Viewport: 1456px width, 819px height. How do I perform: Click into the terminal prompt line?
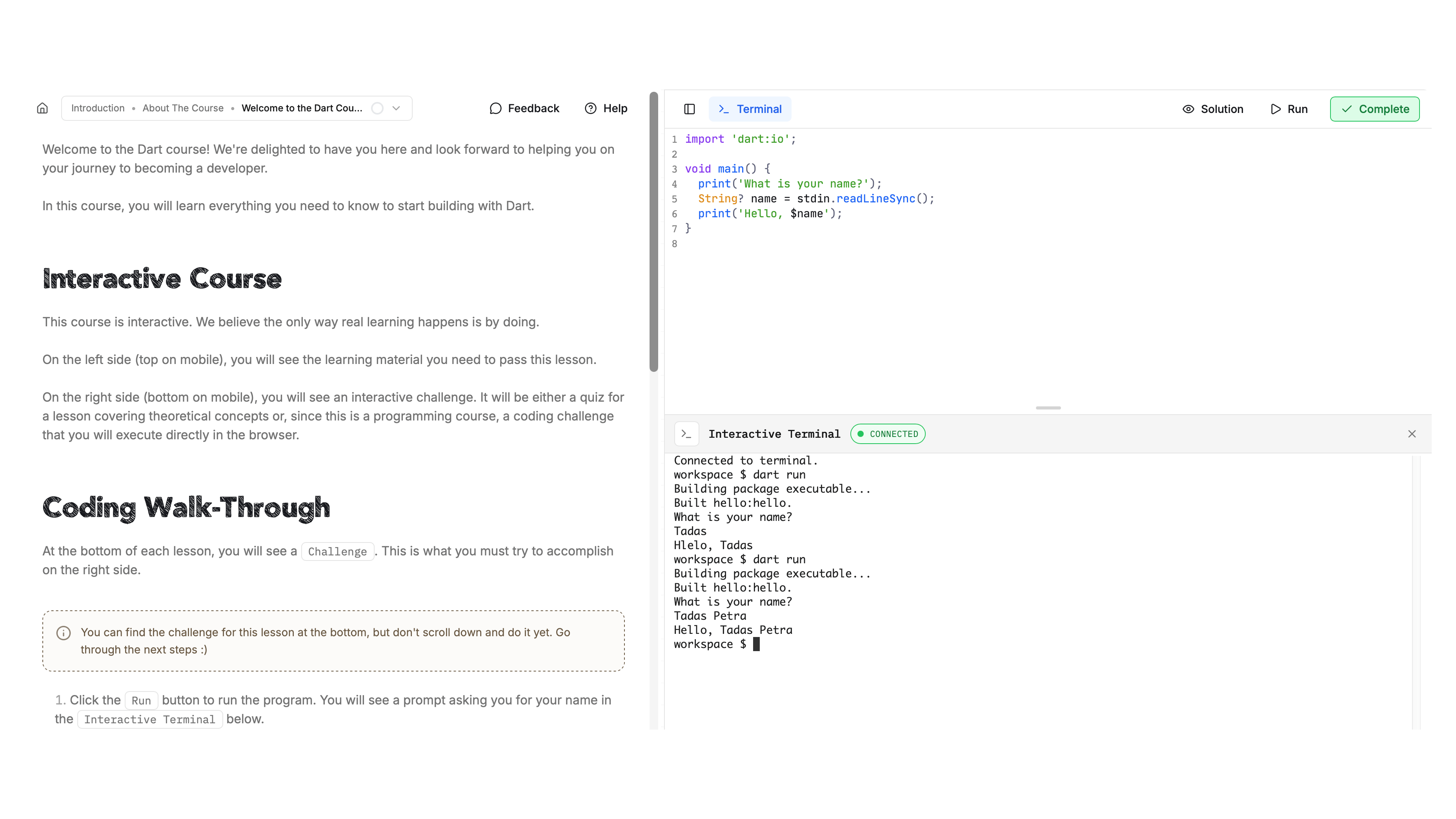[x=756, y=644]
